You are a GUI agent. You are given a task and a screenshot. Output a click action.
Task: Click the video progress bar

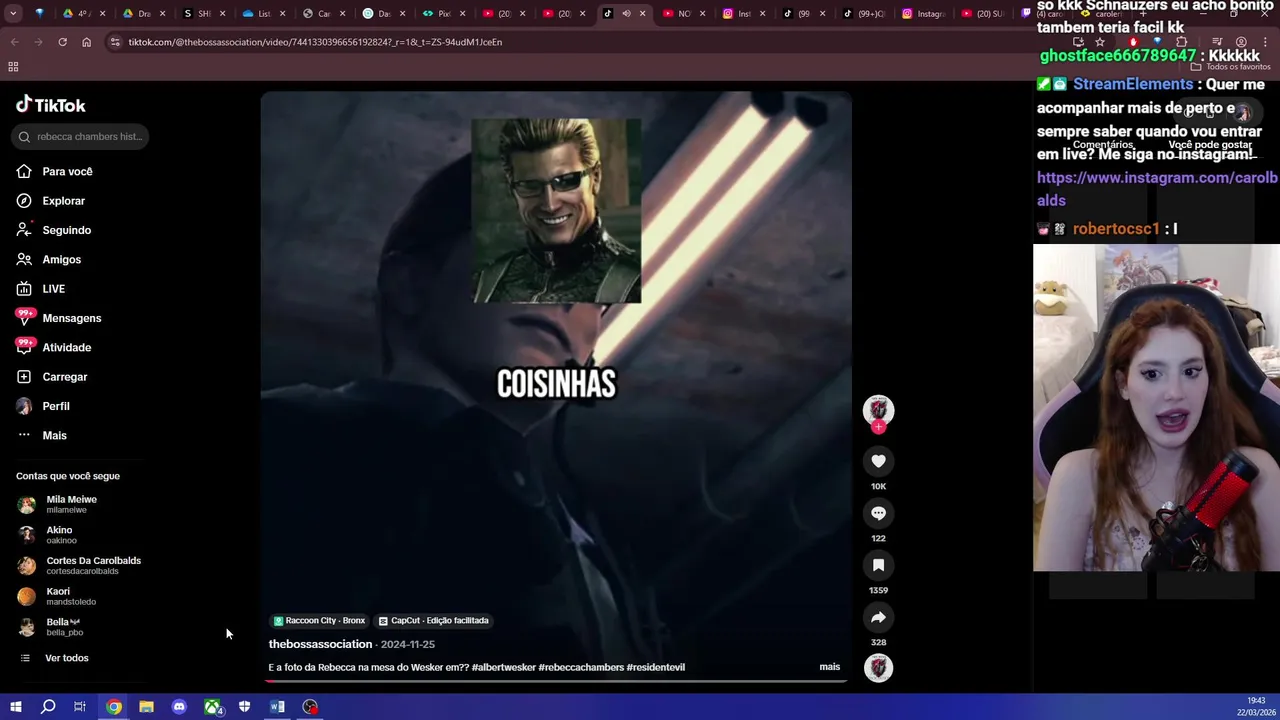click(x=556, y=681)
